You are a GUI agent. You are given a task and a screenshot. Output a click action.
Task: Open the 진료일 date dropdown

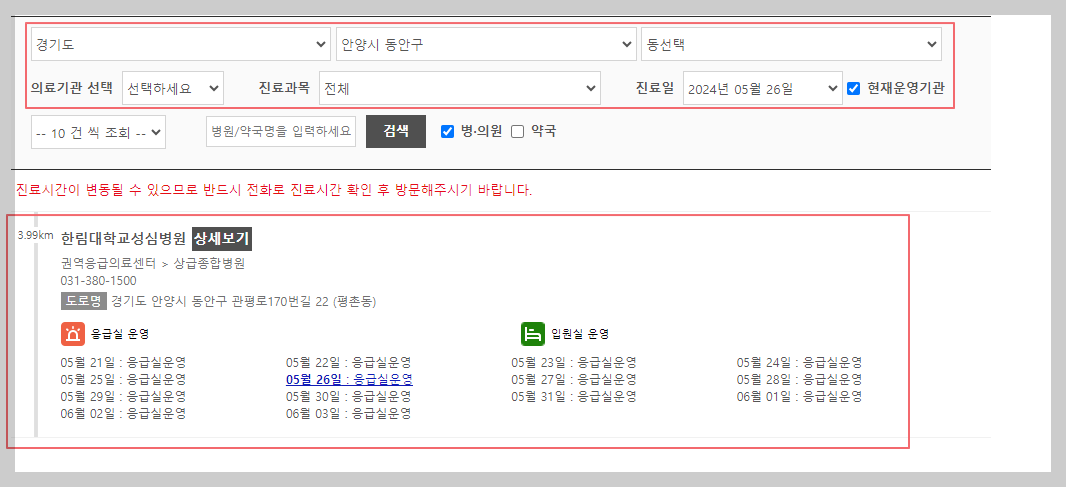[763, 88]
